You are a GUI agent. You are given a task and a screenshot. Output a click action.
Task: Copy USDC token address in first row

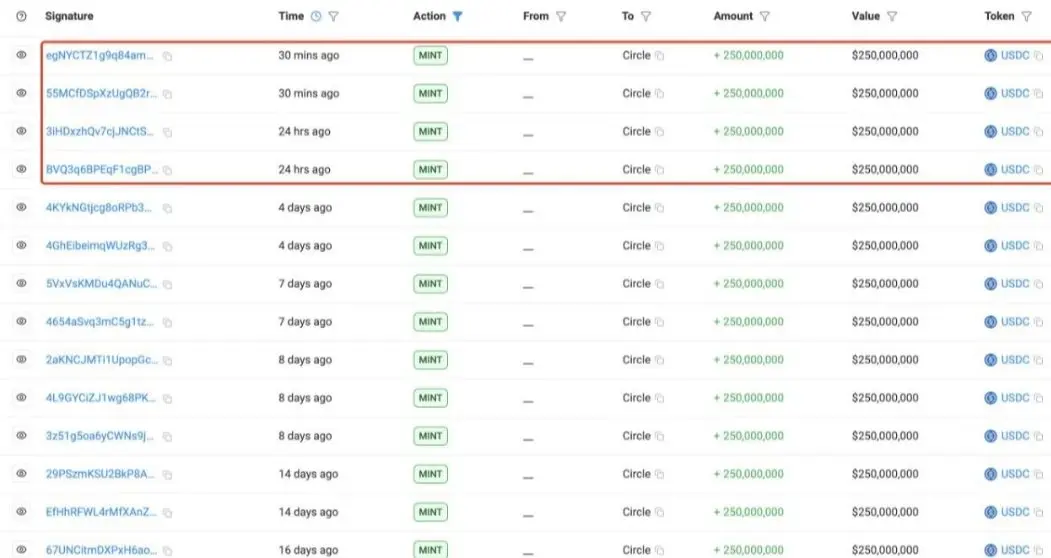(1038, 56)
